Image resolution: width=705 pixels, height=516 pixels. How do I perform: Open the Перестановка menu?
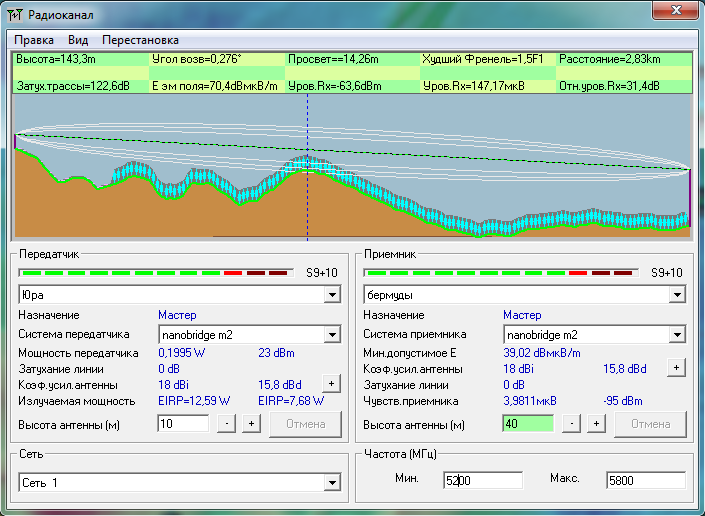[140, 40]
